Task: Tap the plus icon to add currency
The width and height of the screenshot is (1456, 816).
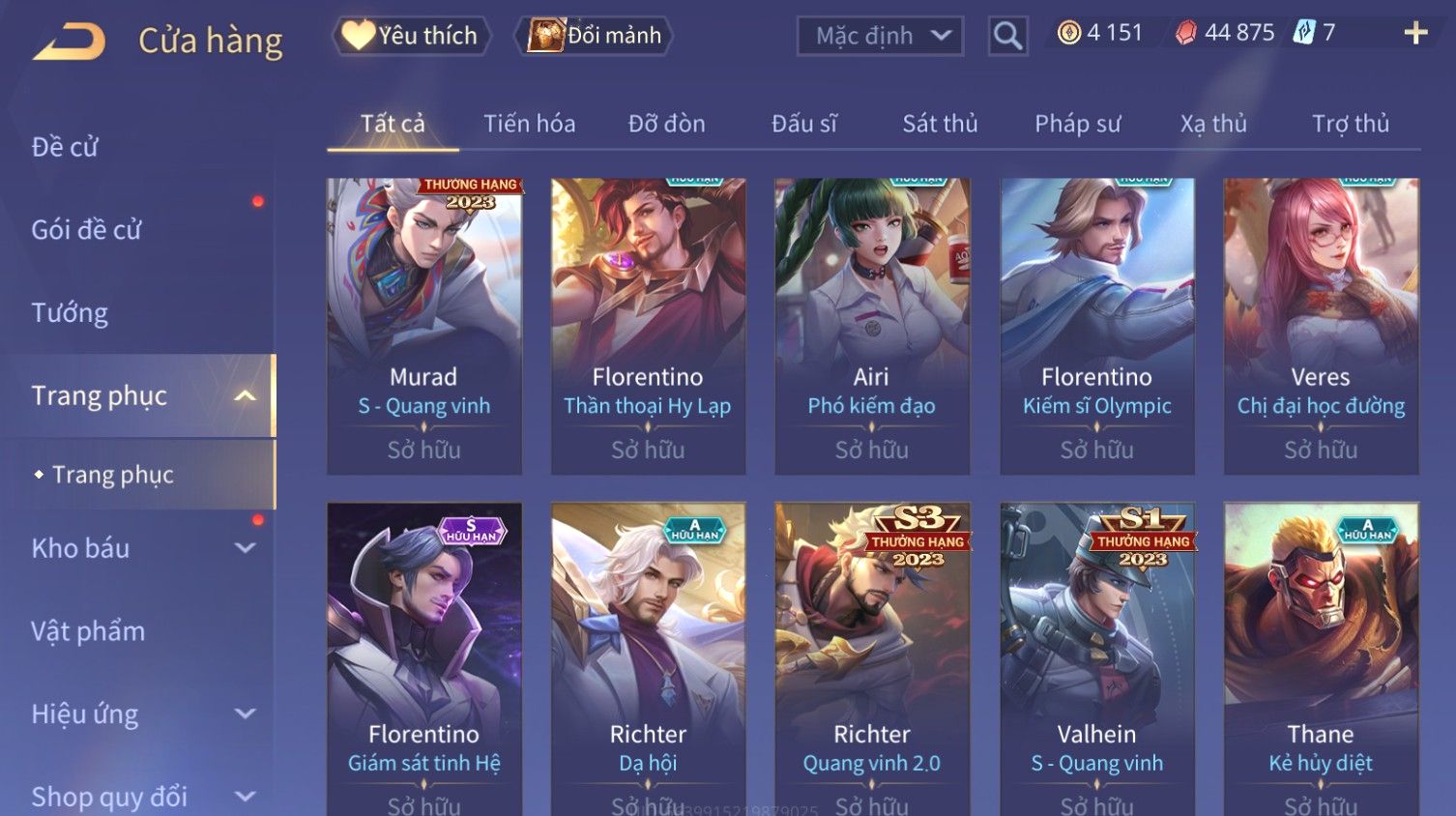Action: 1415,34
